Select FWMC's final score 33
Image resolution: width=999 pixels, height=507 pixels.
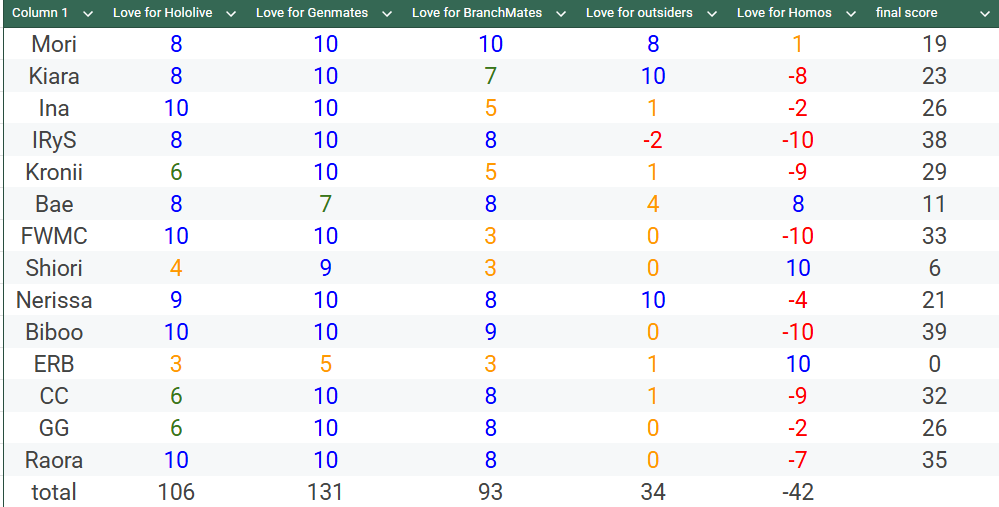[x=934, y=236]
